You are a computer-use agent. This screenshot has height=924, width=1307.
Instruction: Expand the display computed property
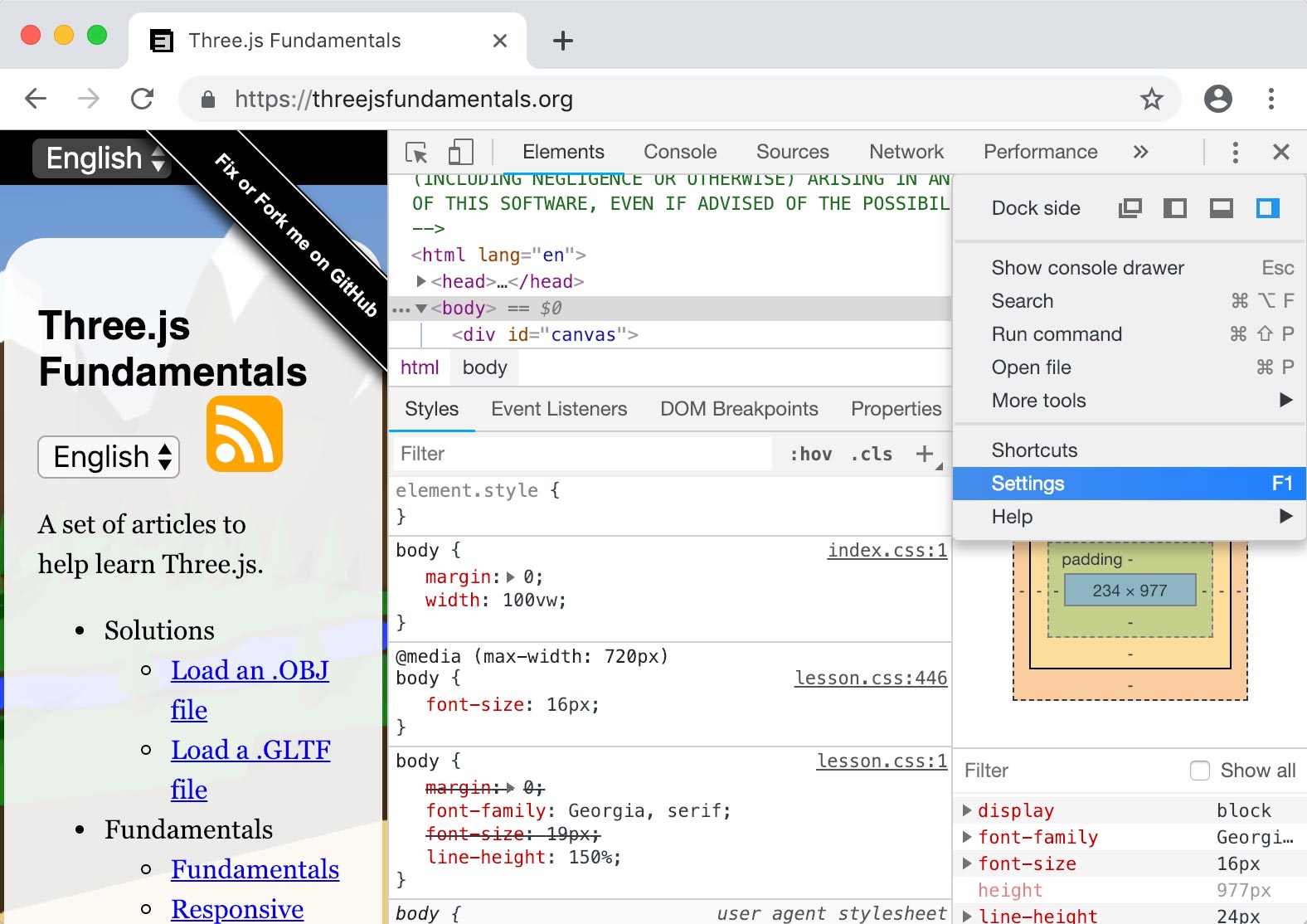[967, 810]
